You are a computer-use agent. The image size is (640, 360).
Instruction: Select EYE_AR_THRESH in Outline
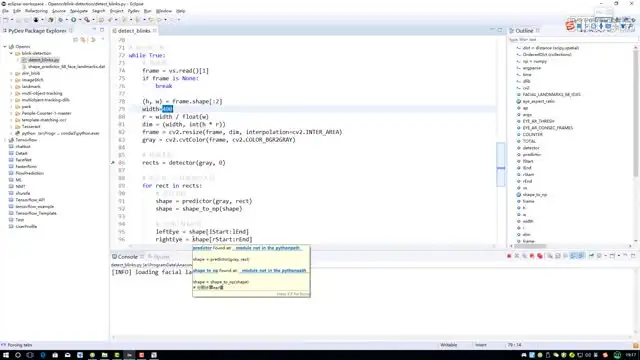click(x=538, y=121)
